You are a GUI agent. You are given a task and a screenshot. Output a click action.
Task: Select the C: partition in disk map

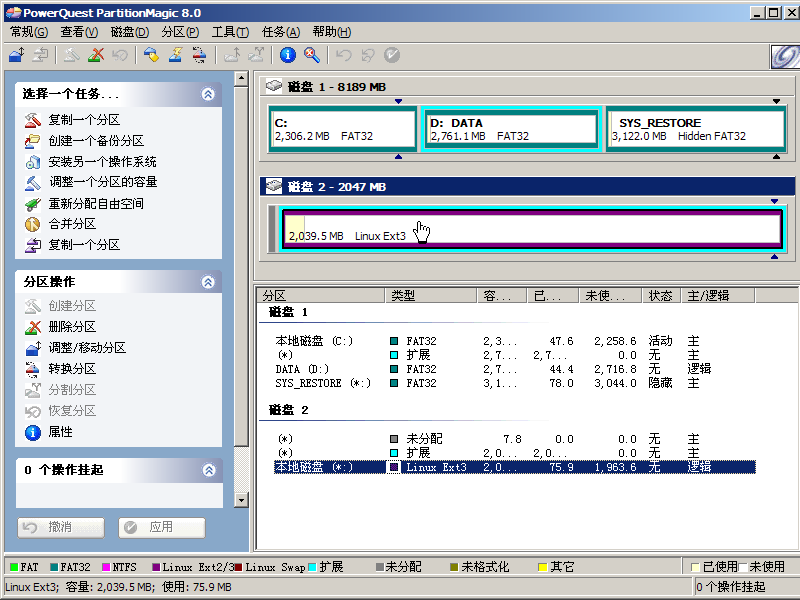[343, 129]
